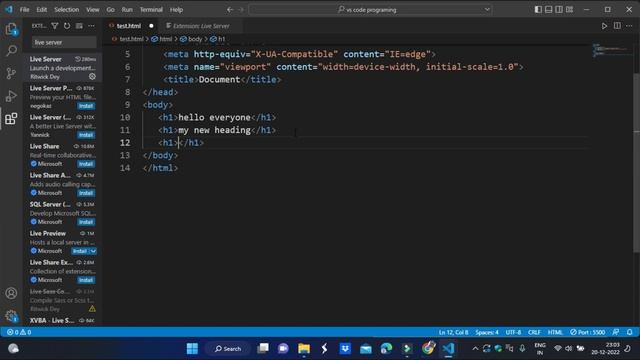
Task: Open the Manage gear icon
Action: tap(11, 316)
